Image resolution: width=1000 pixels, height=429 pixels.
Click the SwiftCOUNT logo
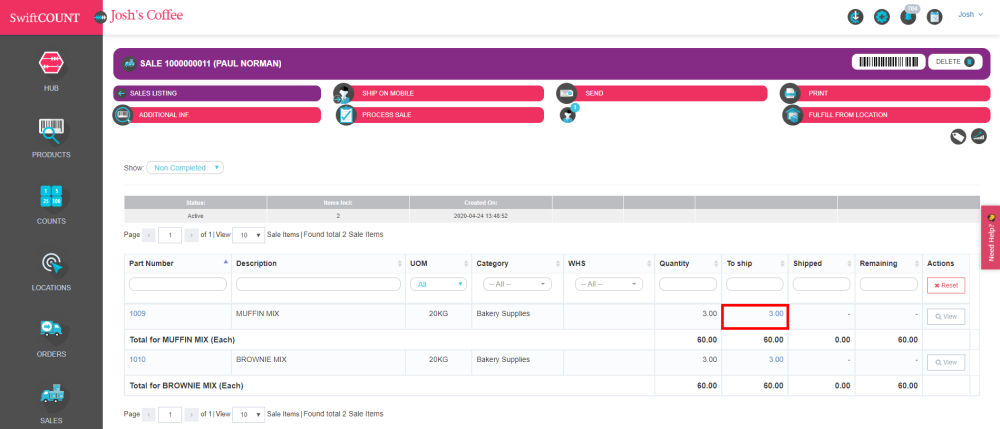45,18
